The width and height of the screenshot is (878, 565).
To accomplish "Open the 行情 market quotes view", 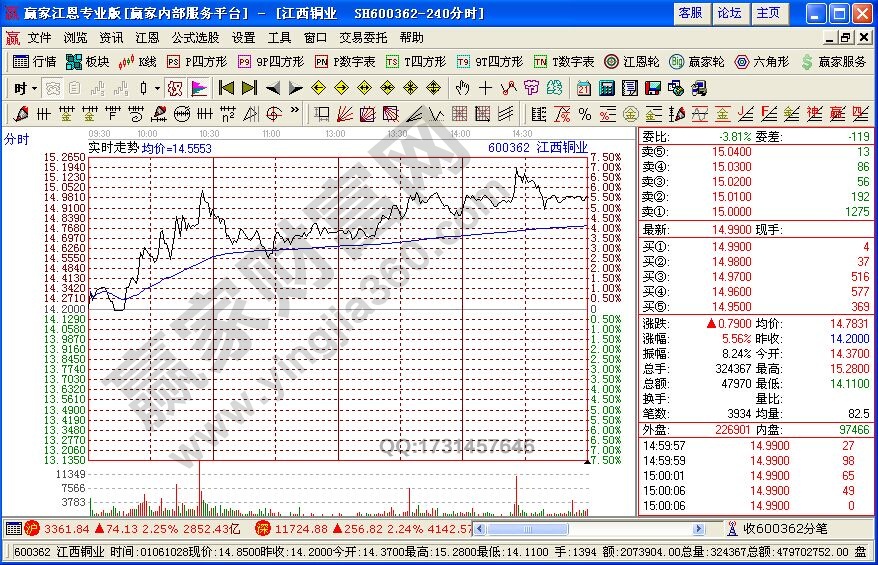I will pos(34,62).
